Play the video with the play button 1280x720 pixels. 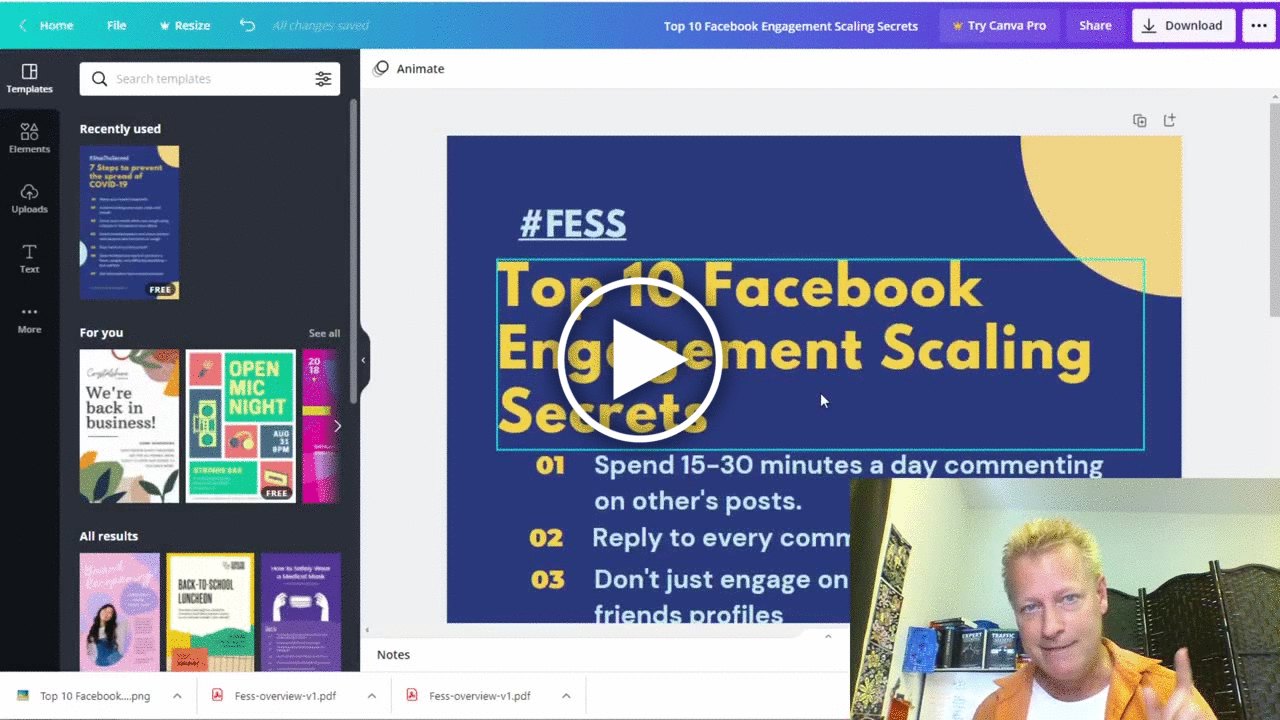click(x=639, y=359)
